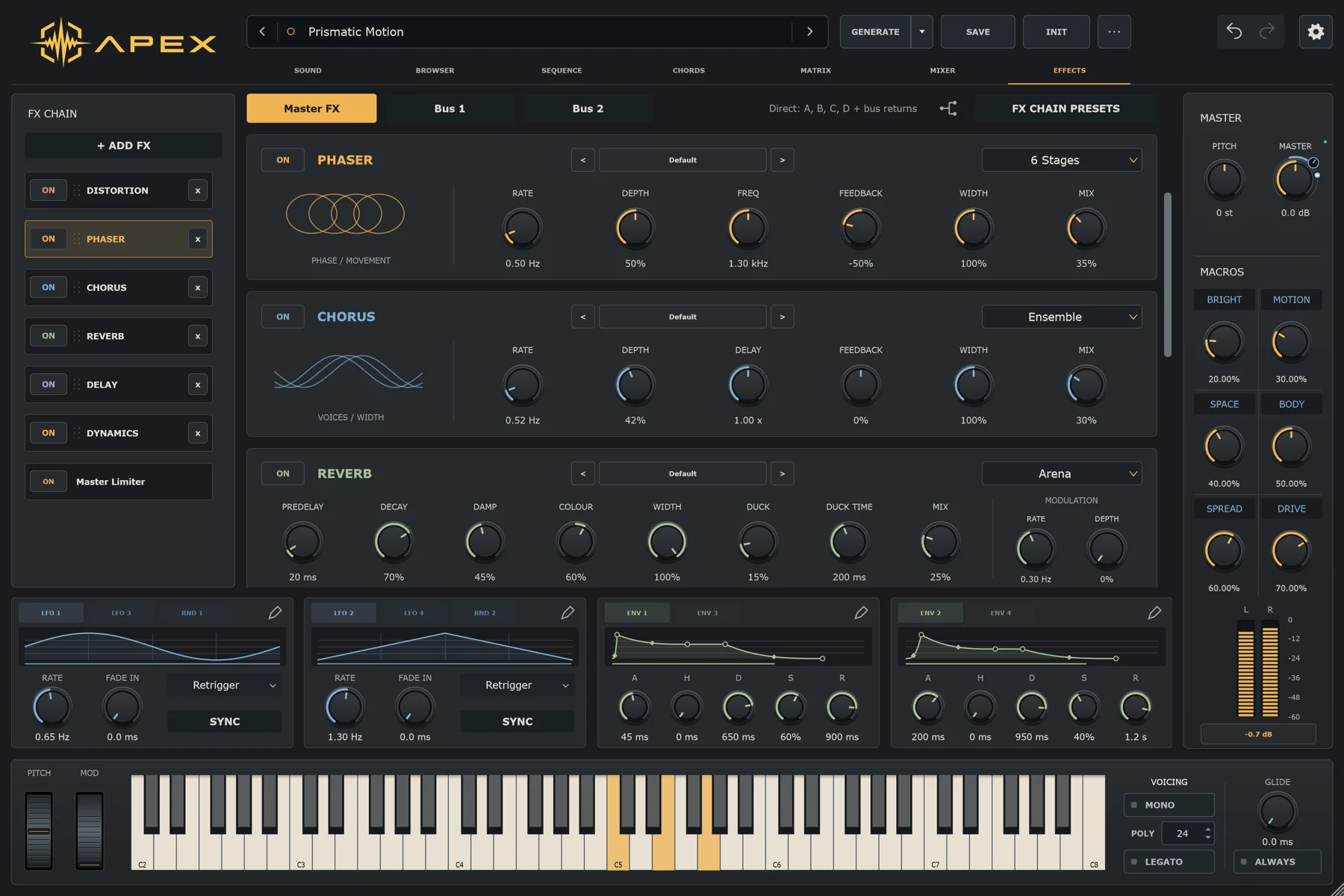
Task: Switch to the MATRIX tab
Action: (815, 70)
